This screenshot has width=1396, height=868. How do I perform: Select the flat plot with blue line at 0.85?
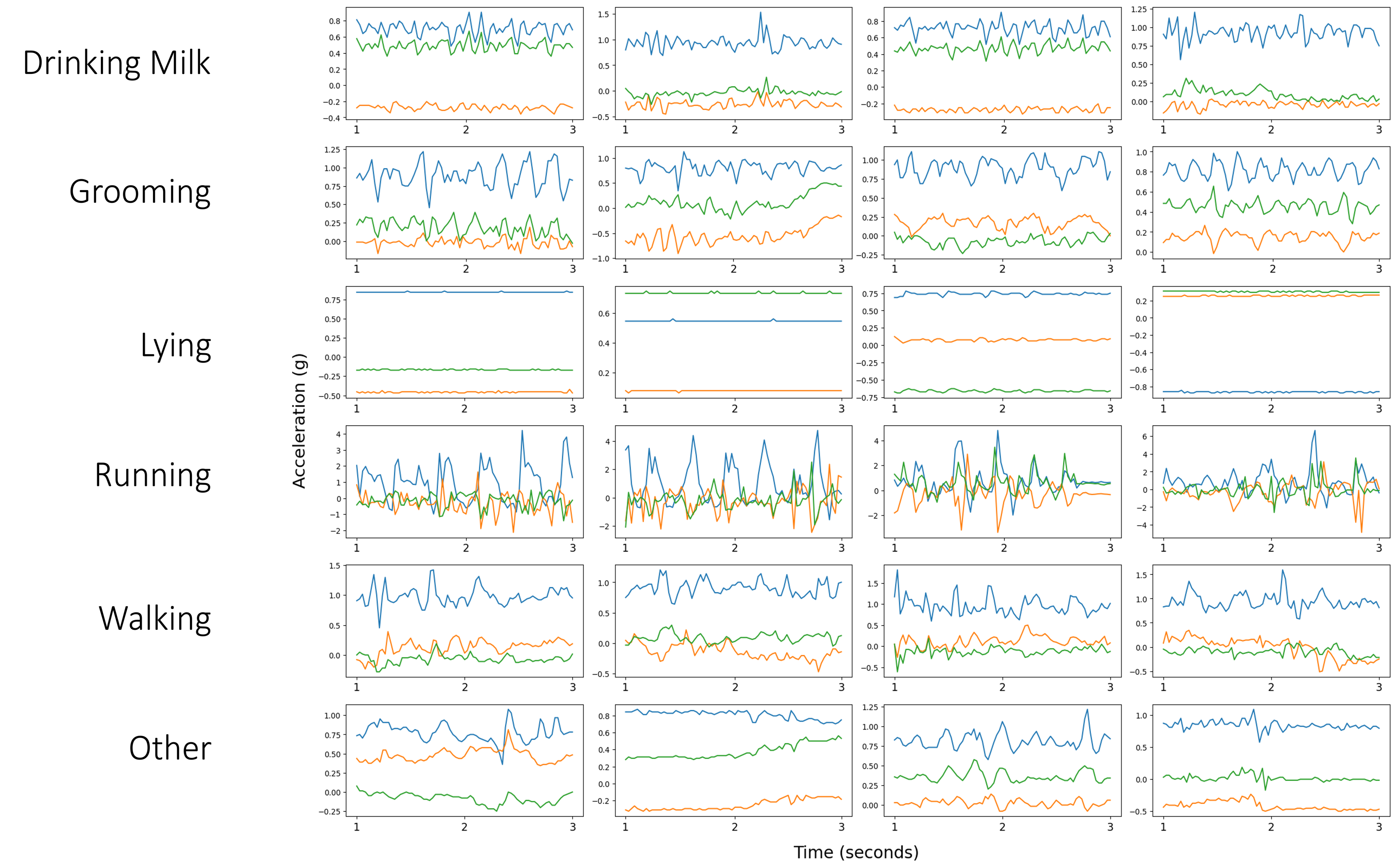coord(464,342)
